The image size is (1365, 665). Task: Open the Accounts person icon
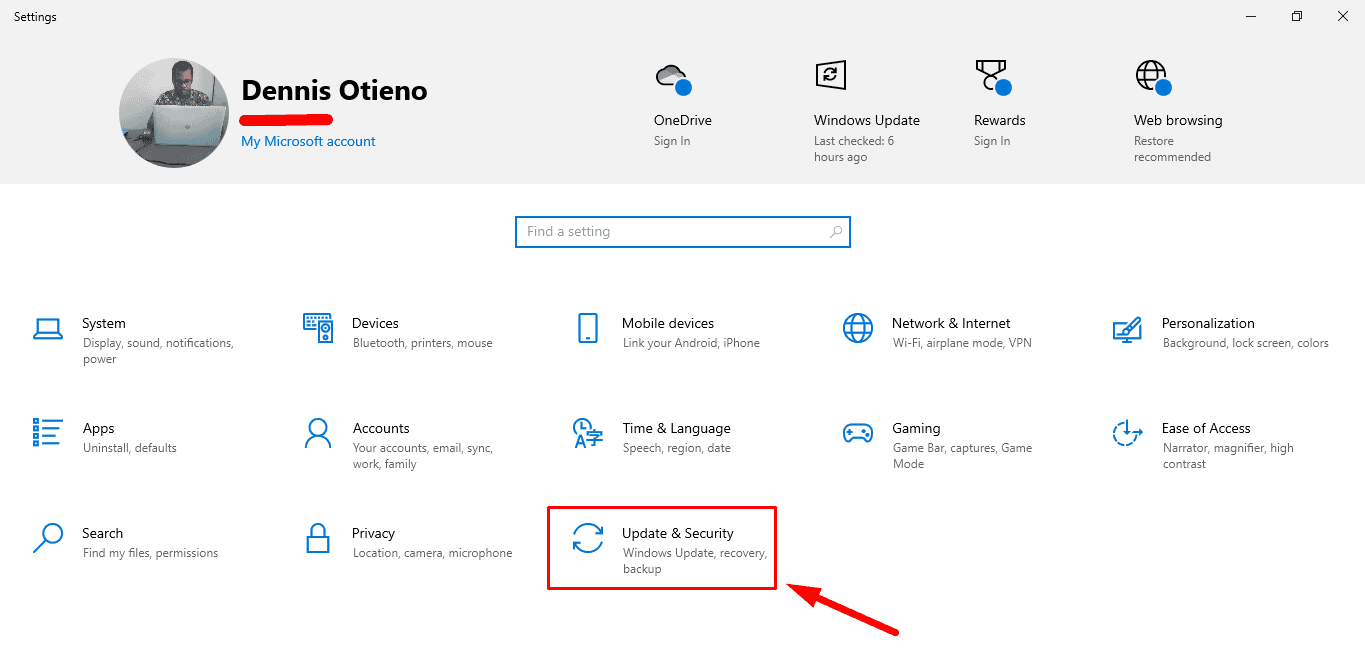tap(318, 433)
